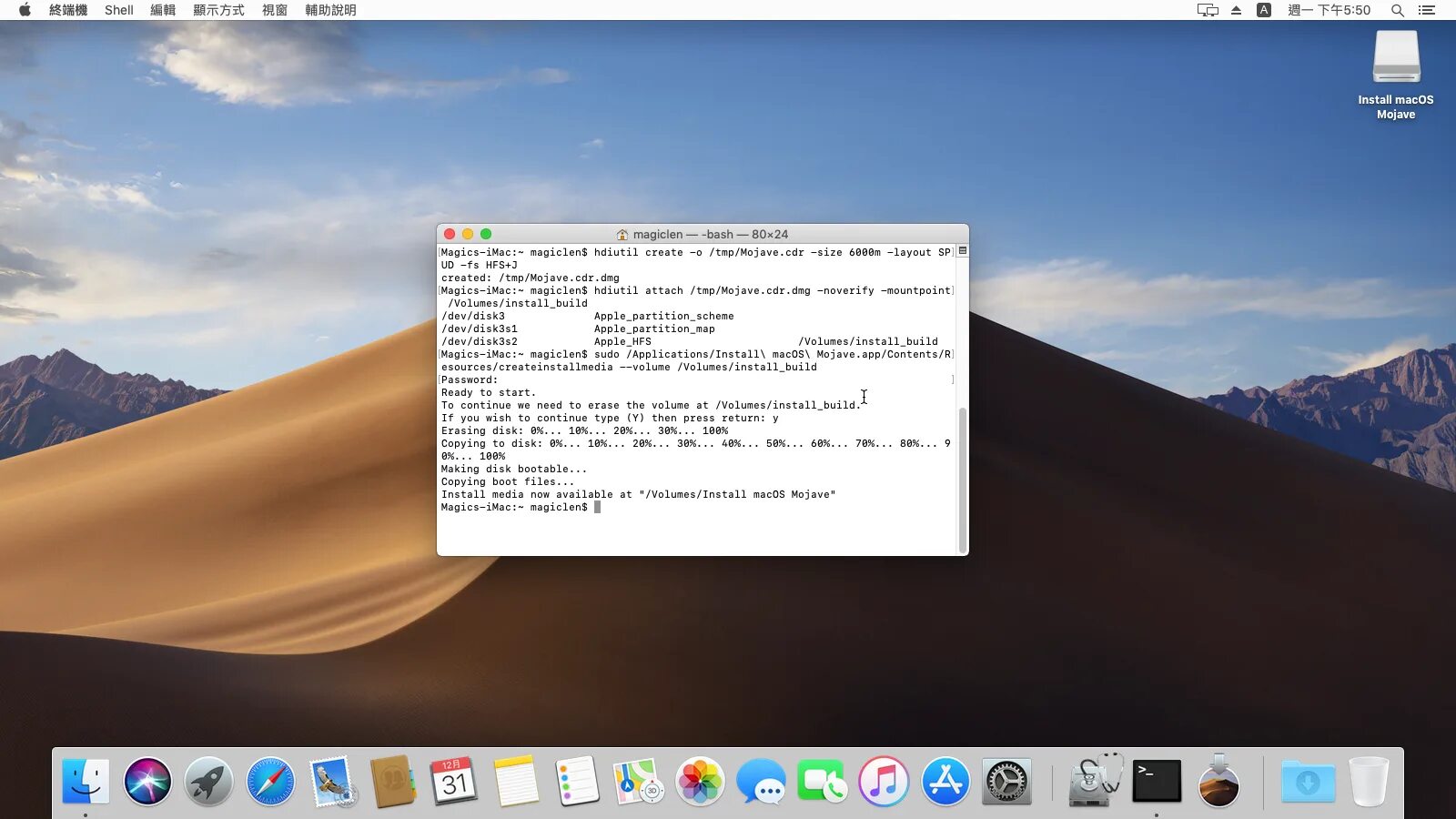This screenshot has width=1456, height=819.
Task: Click the display mirroring menu bar icon
Action: pyautogui.click(x=1208, y=10)
